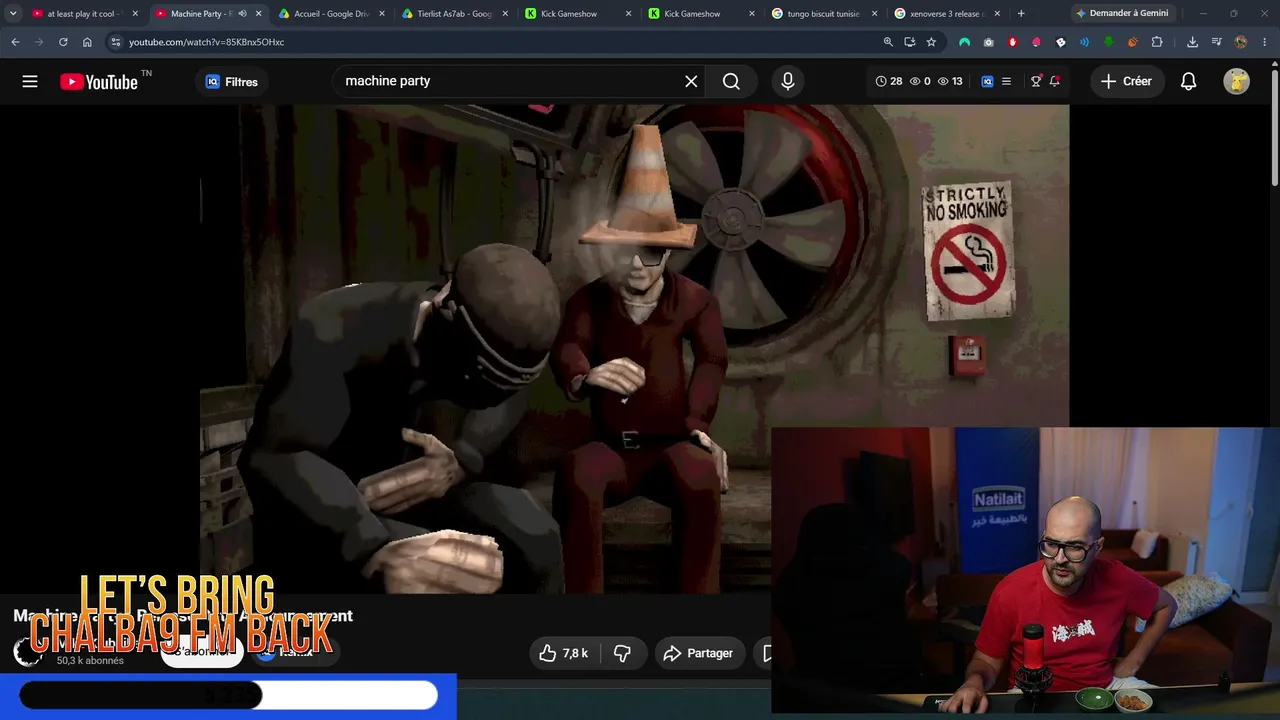The width and height of the screenshot is (1280, 720).
Task: Click the Partager share button
Action: coord(699,653)
